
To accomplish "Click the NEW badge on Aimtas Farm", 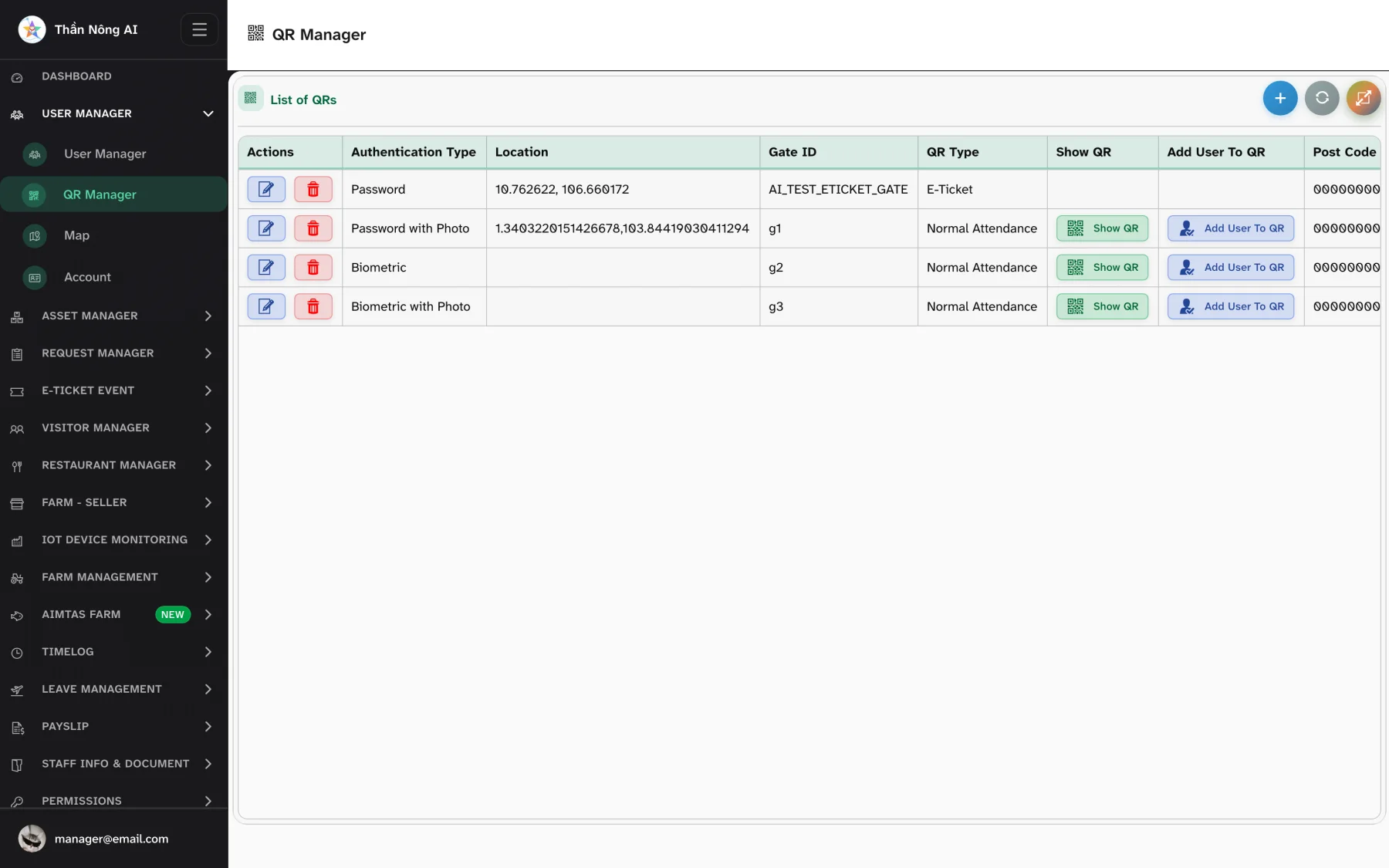I will coord(173,615).
